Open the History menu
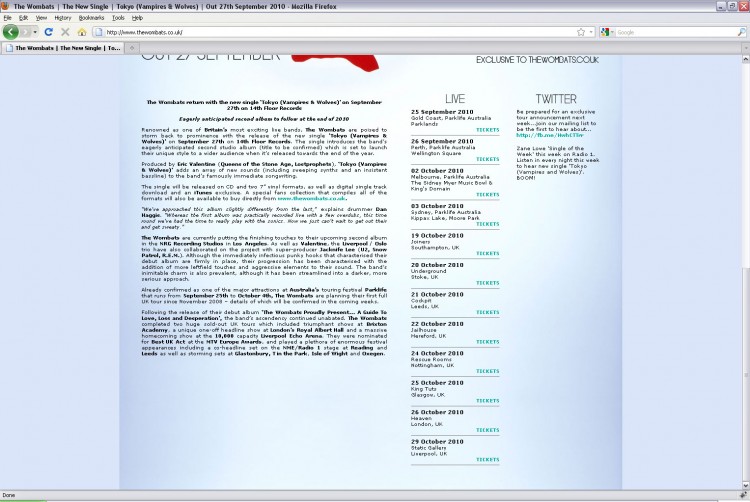The height and width of the screenshot is (502, 750). (62, 18)
